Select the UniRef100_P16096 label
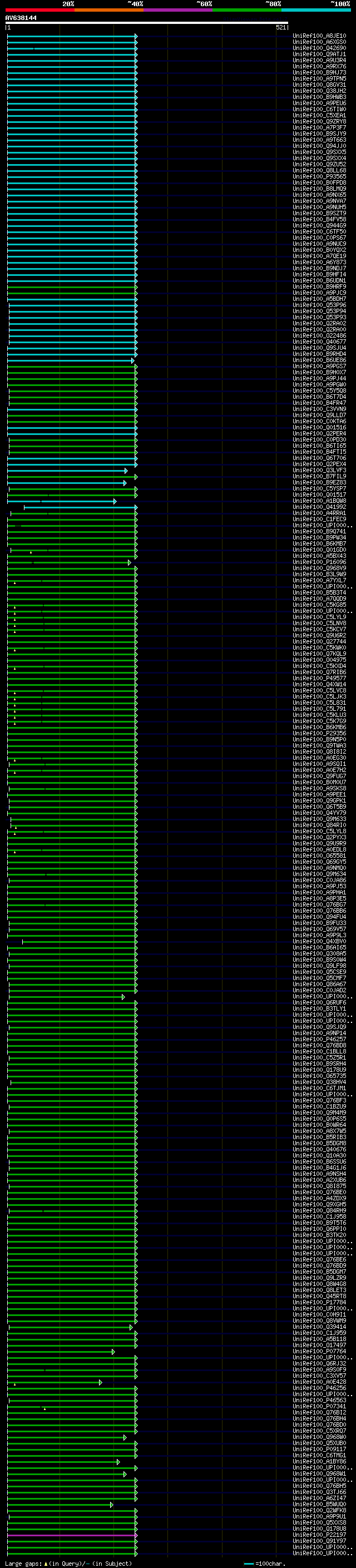 319,562
